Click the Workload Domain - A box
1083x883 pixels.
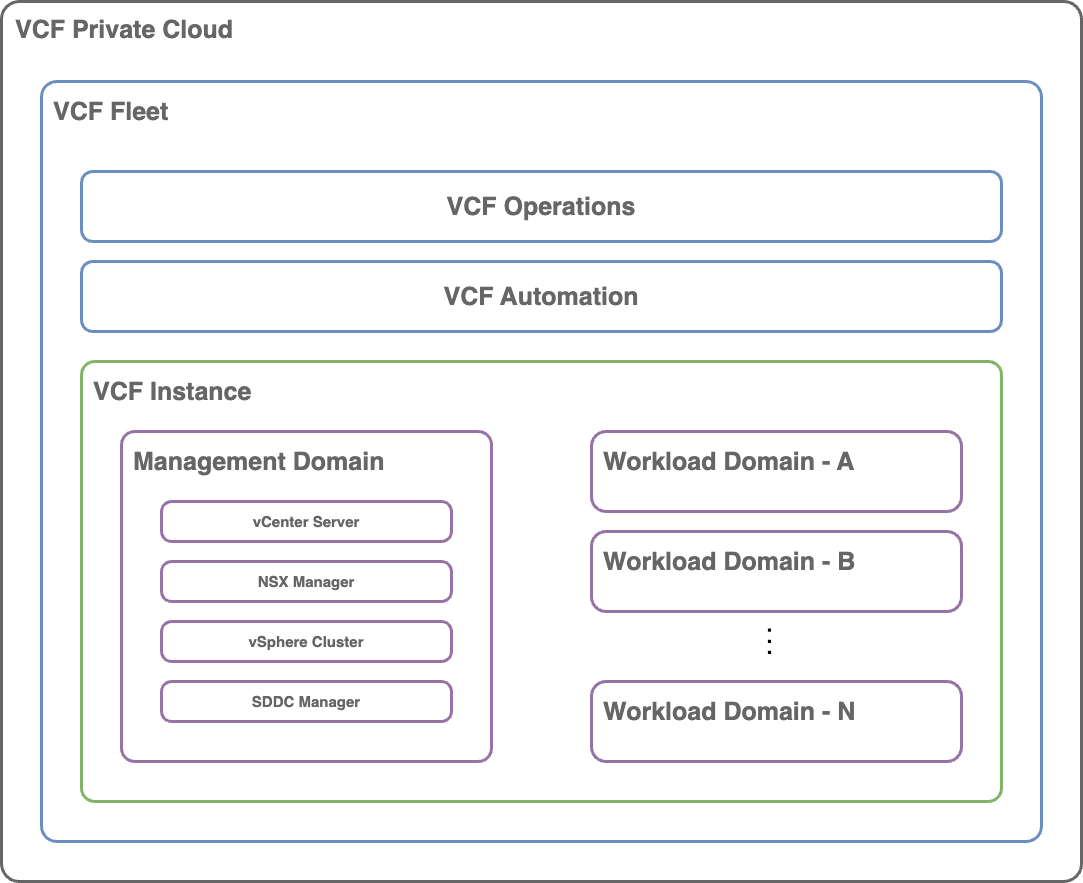(x=776, y=471)
